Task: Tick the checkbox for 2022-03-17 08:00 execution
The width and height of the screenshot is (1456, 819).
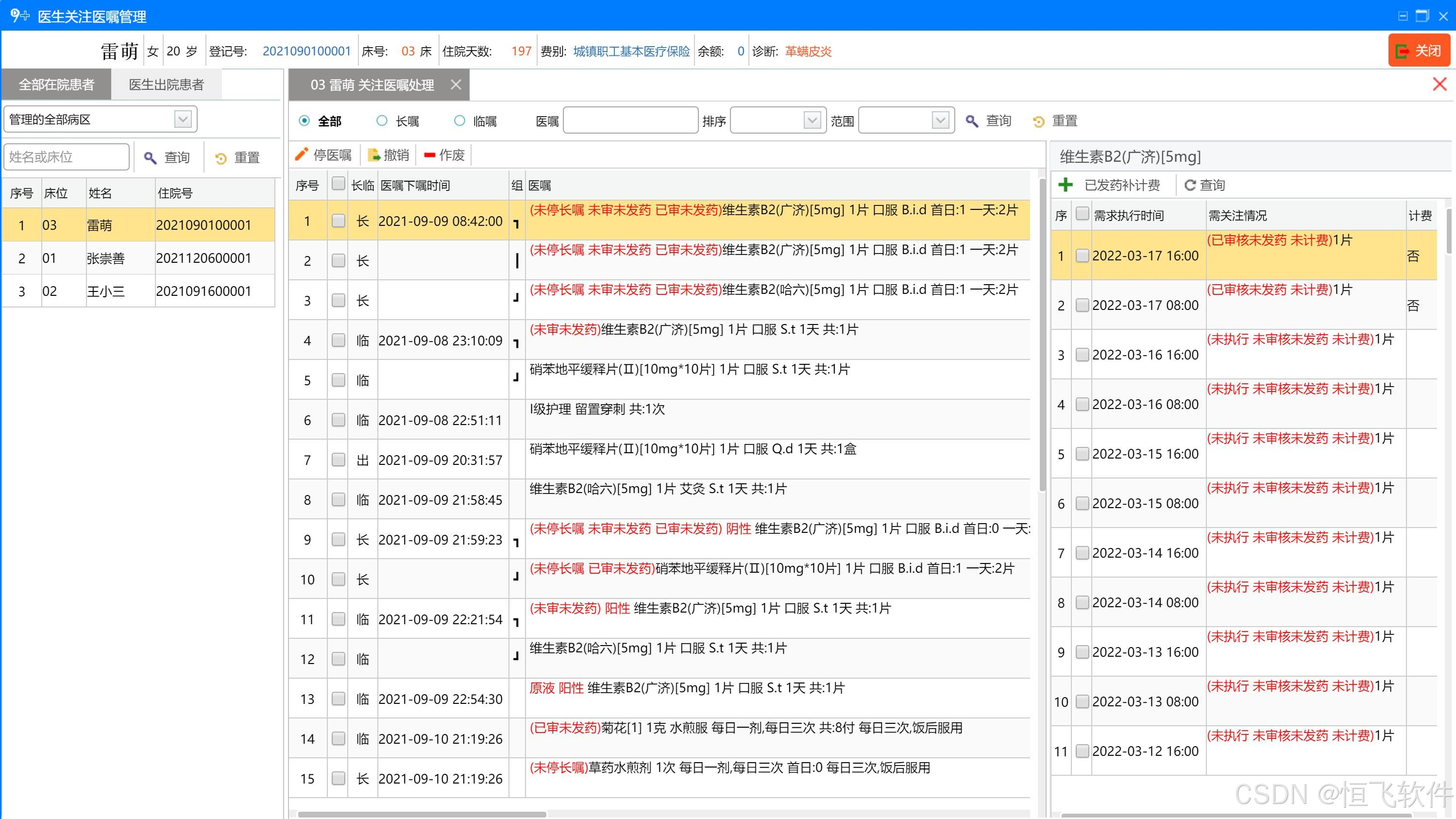Action: [x=1082, y=305]
